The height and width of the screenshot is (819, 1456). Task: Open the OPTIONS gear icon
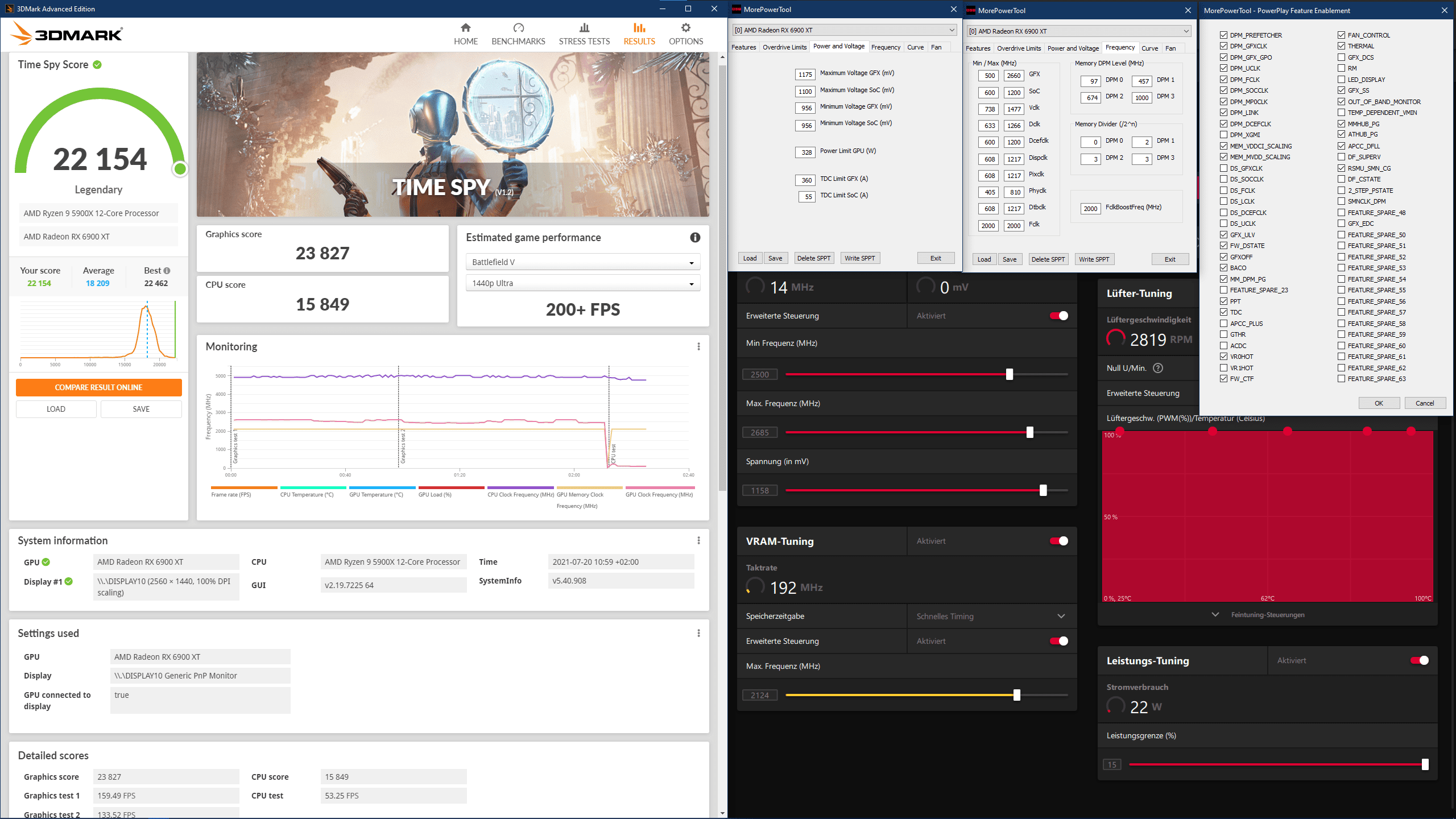coord(685,28)
